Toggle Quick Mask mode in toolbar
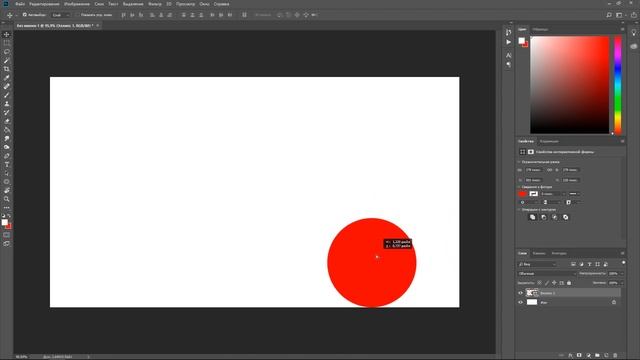The height and width of the screenshot is (360, 640). [7, 235]
